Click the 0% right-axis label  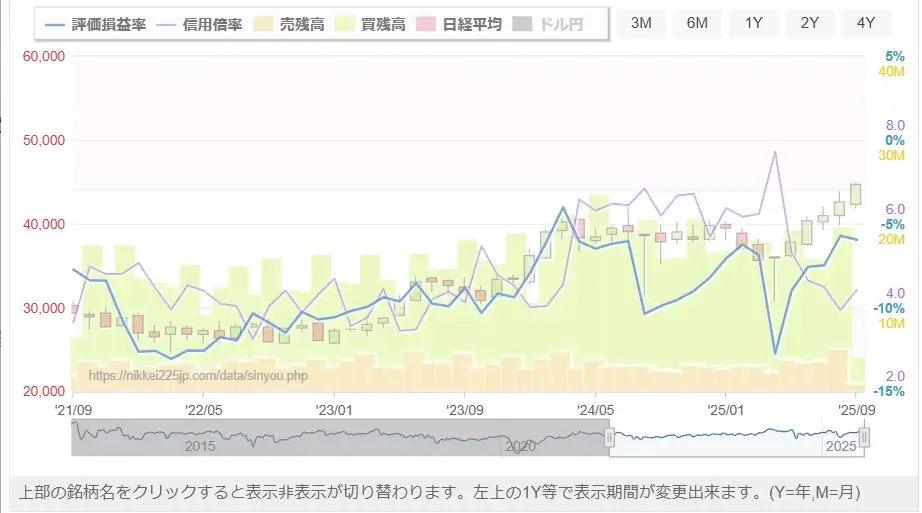pyautogui.click(x=895, y=141)
